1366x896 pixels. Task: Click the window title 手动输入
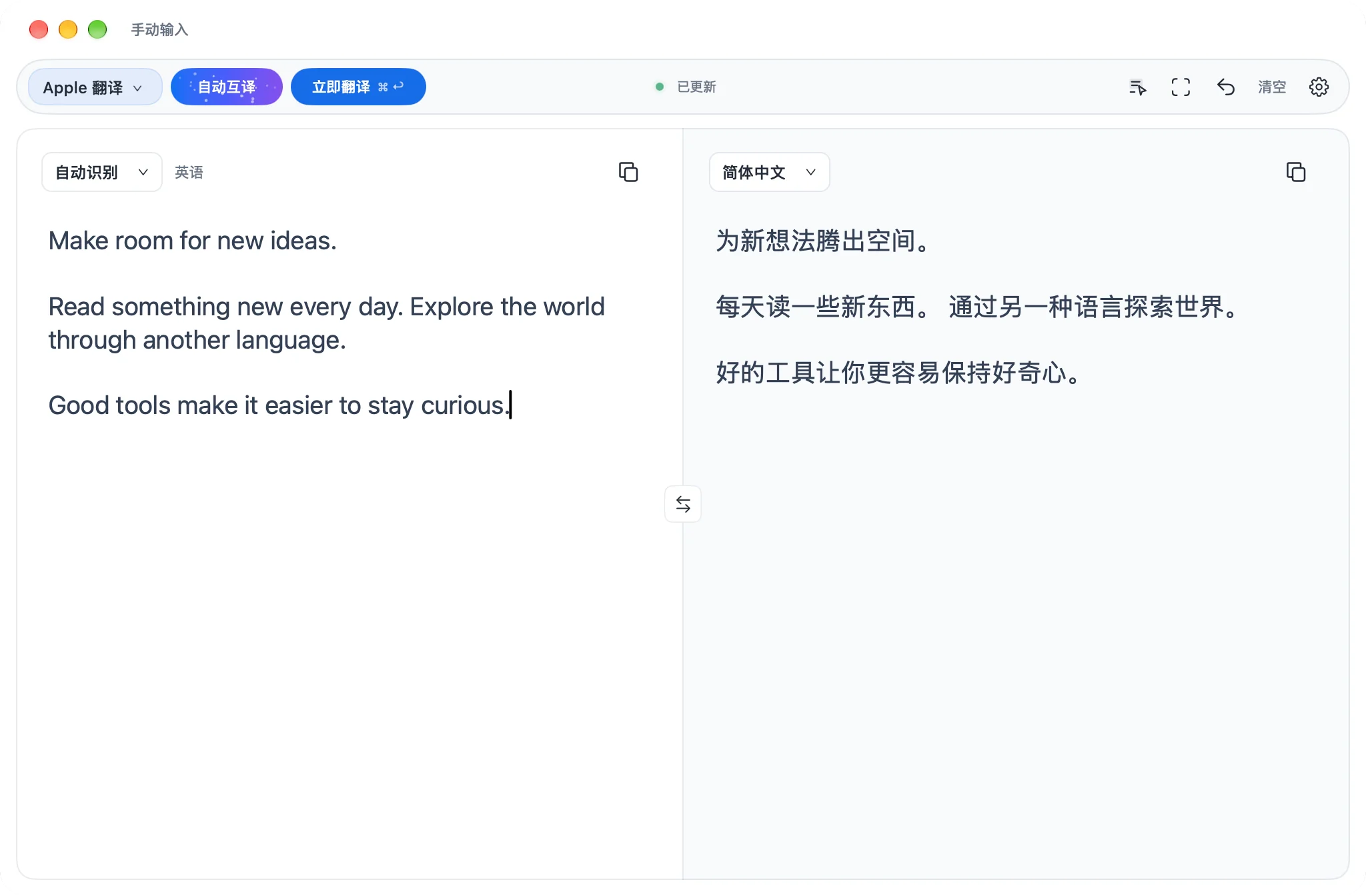[159, 30]
